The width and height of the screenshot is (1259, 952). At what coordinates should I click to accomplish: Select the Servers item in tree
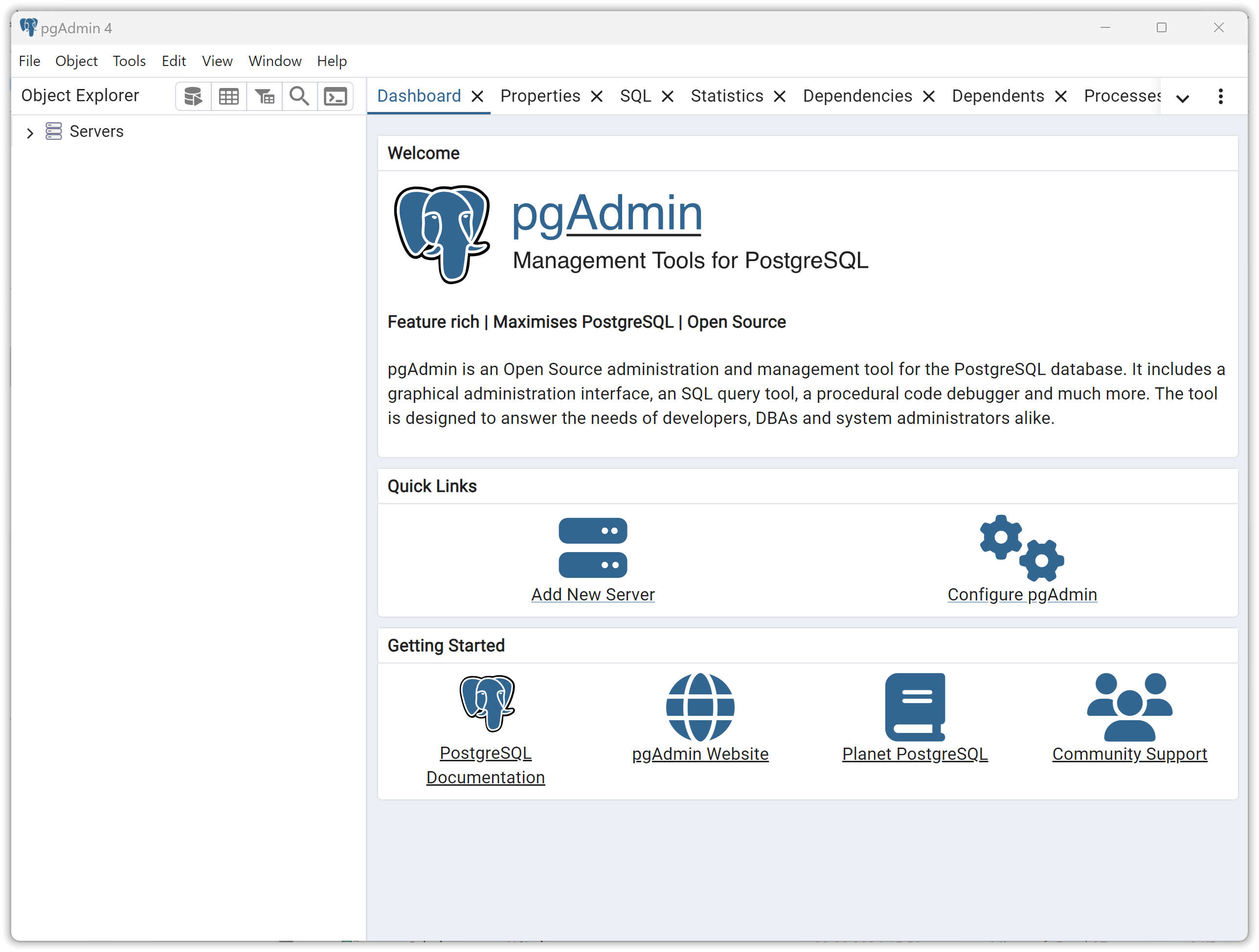click(96, 132)
